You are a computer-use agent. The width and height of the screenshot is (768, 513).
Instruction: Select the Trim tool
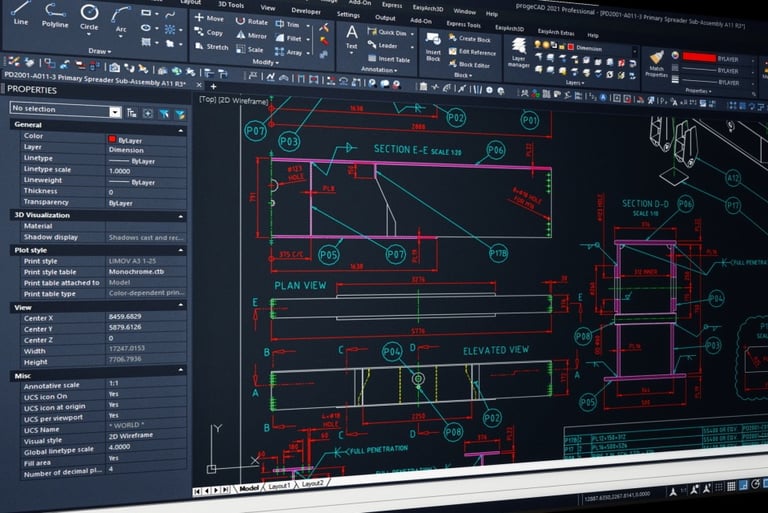(x=288, y=24)
